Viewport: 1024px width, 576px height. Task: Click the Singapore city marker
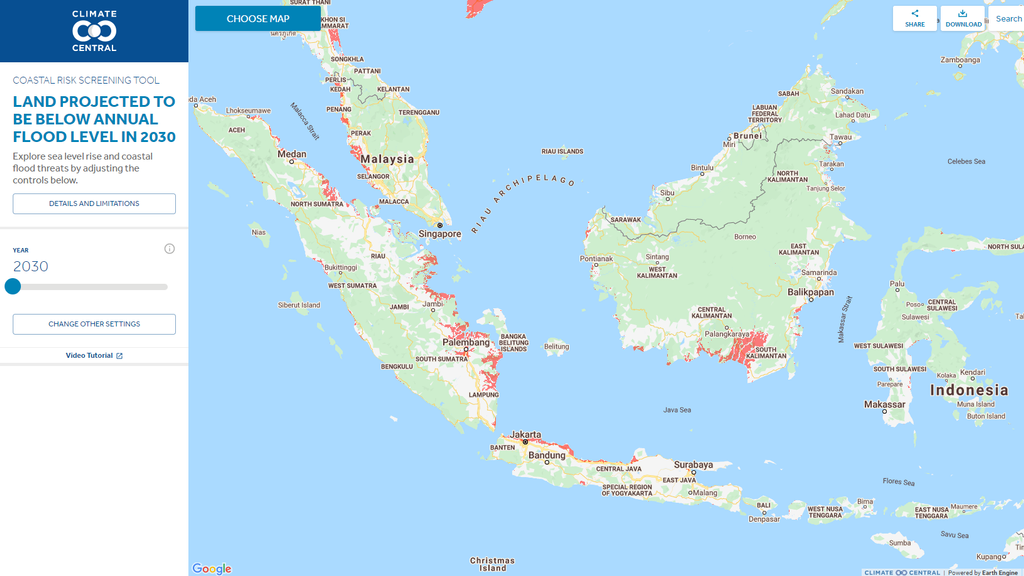tap(440, 225)
